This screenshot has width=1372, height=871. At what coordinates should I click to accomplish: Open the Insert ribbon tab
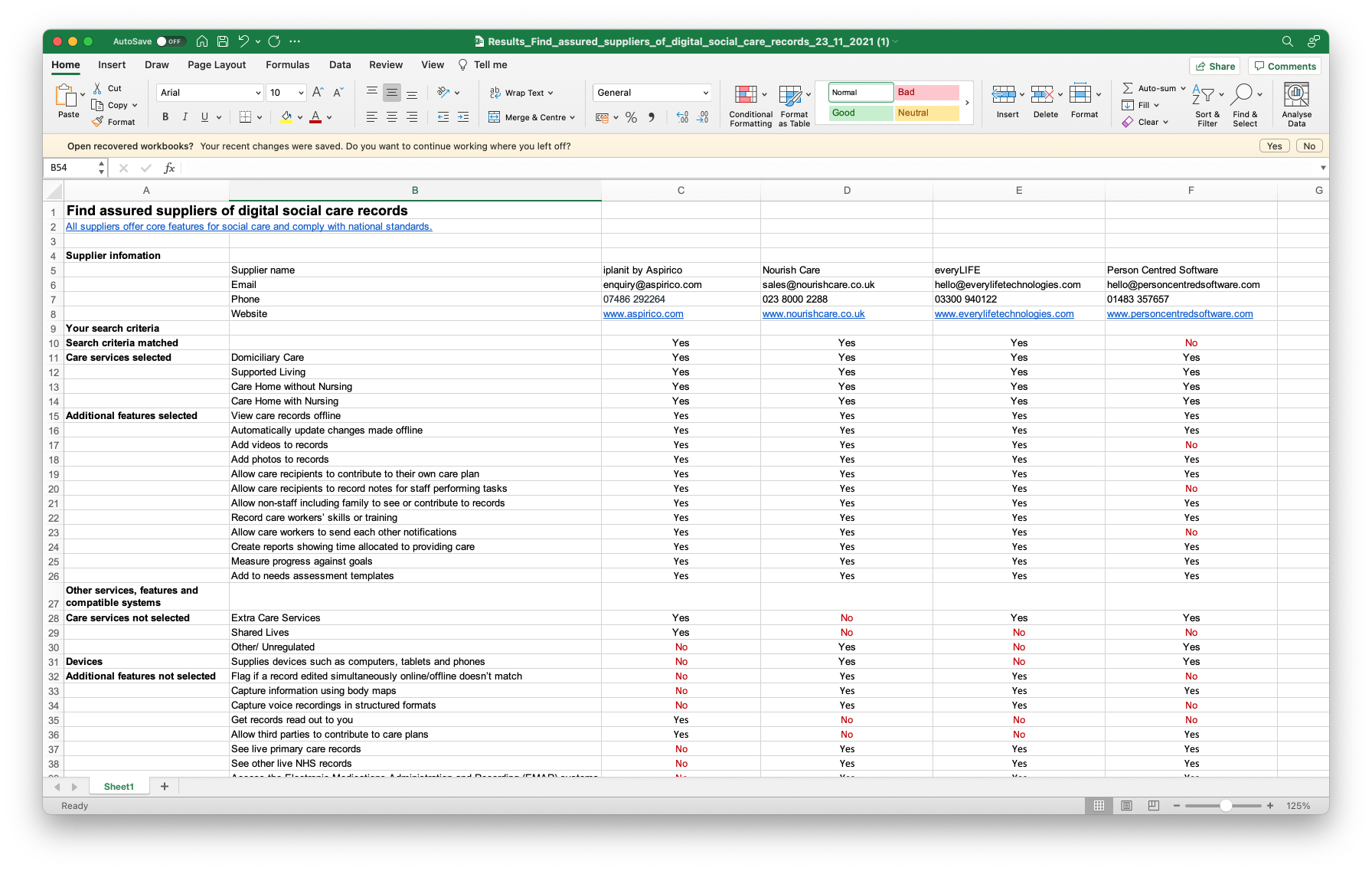pos(112,65)
